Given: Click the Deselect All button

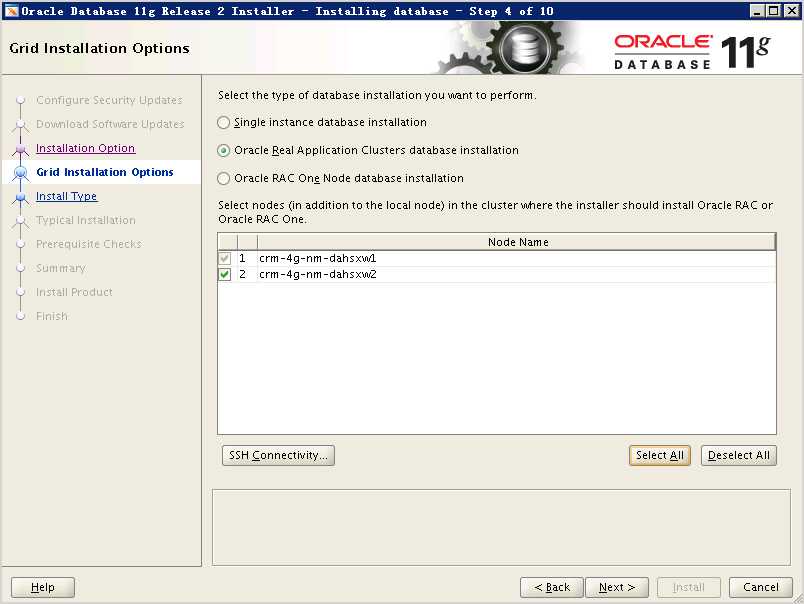Looking at the screenshot, I should pos(738,455).
